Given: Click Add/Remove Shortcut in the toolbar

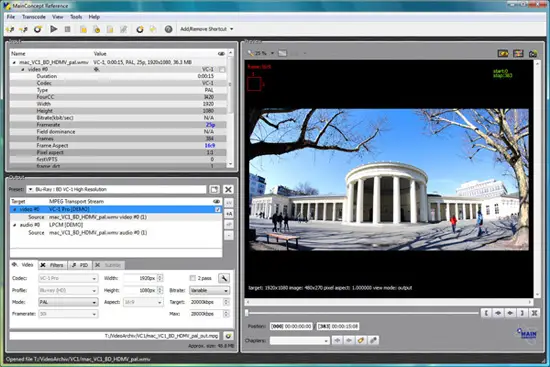Looking at the screenshot, I should point(207,29).
